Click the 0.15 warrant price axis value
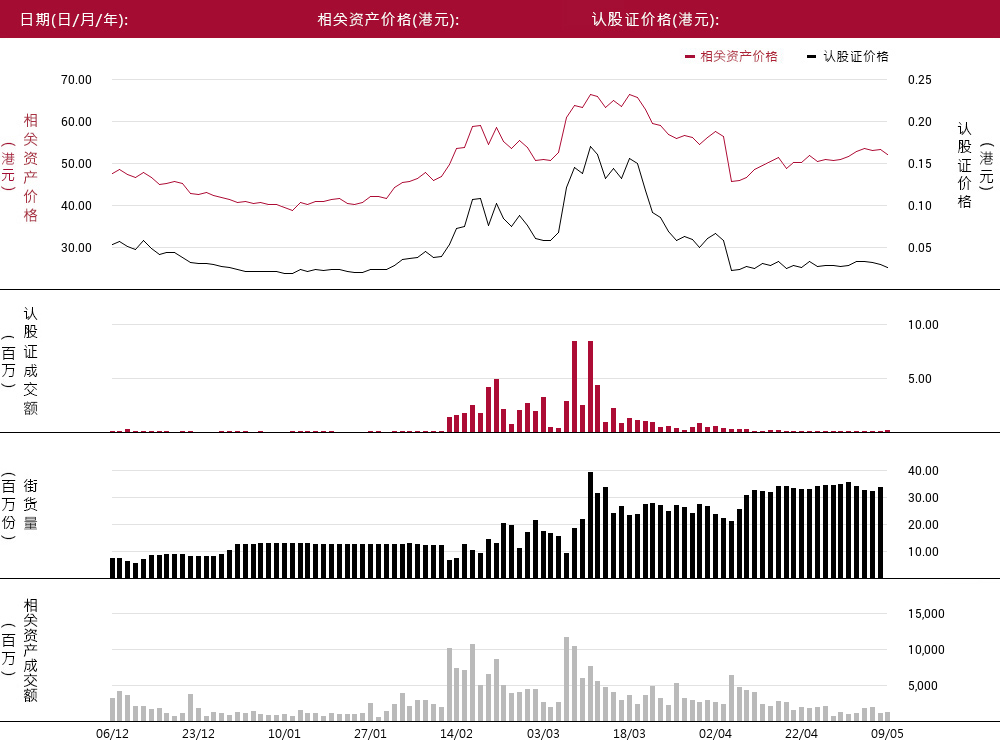1000x751 pixels. (x=920, y=164)
